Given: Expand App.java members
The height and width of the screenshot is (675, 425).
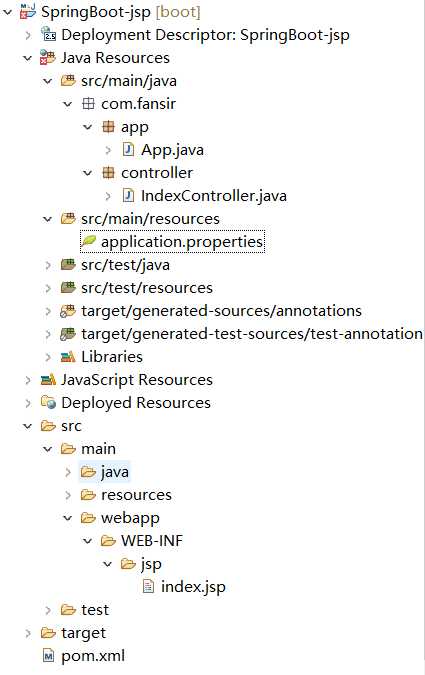Looking at the screenshot, I should pos(108,150).
